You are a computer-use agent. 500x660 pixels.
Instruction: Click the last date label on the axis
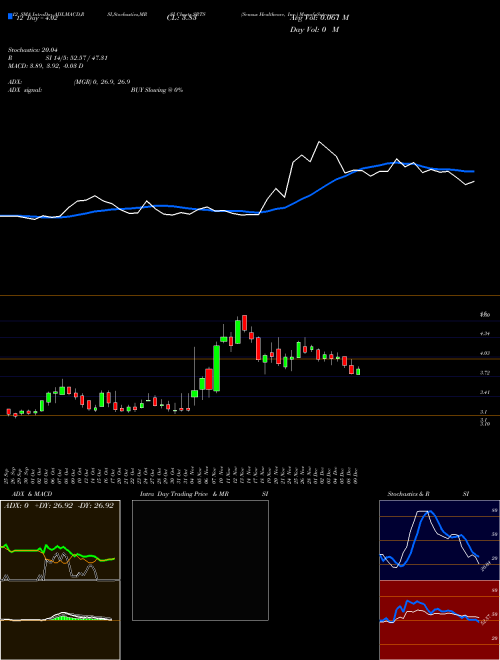point(358,475)
